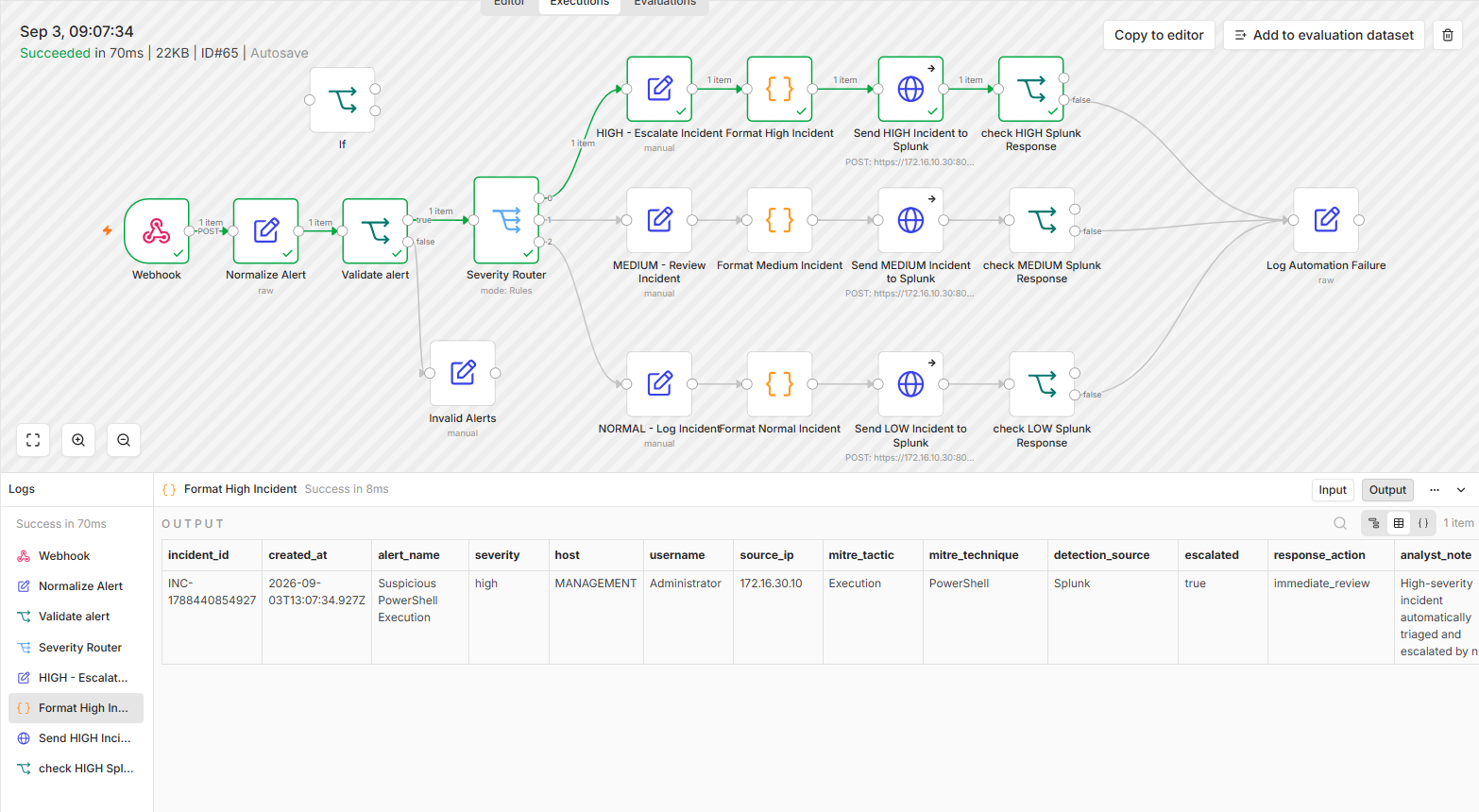
Task: Click the incident_id column header
Action: [212, 555]
